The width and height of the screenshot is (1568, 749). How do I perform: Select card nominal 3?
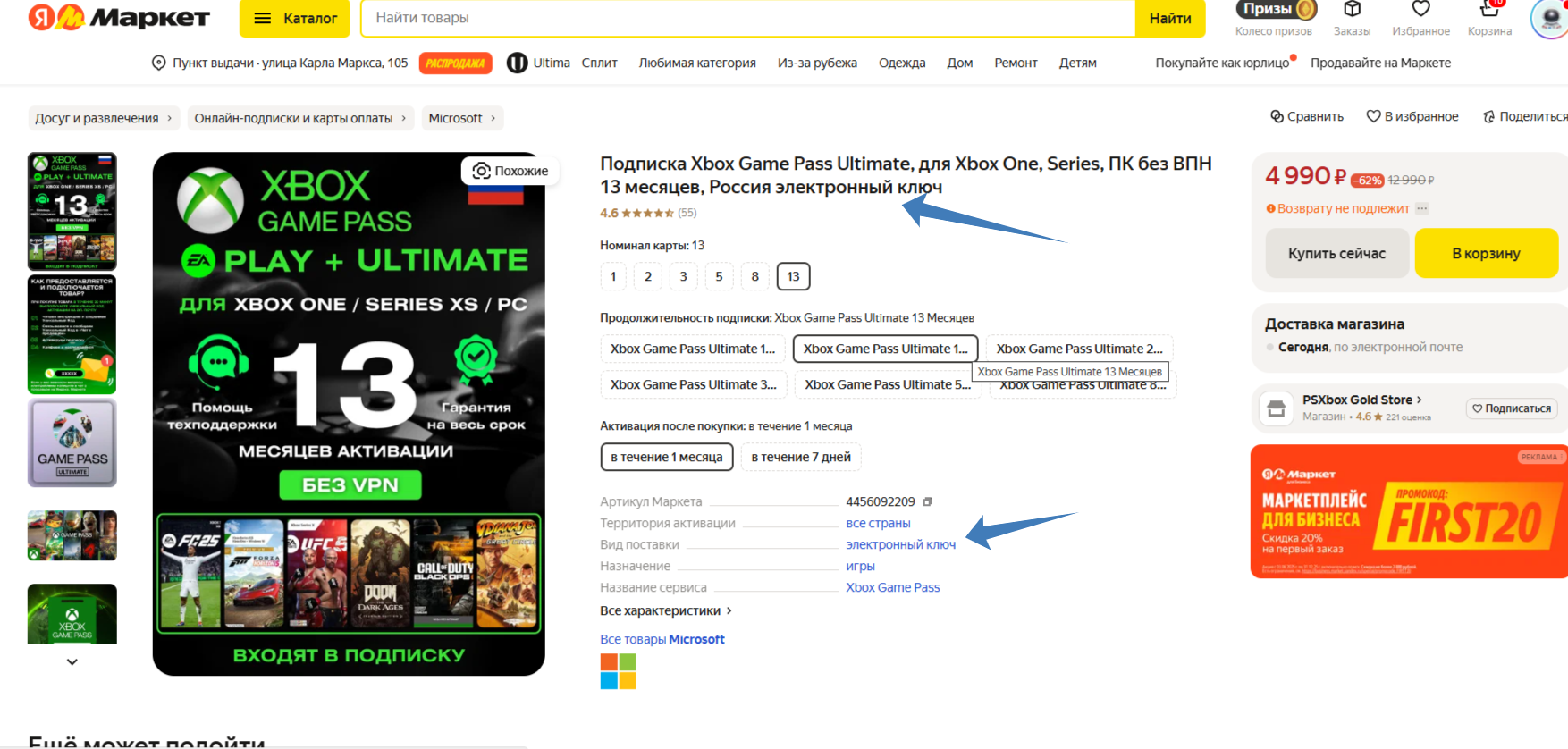point(684,276)
